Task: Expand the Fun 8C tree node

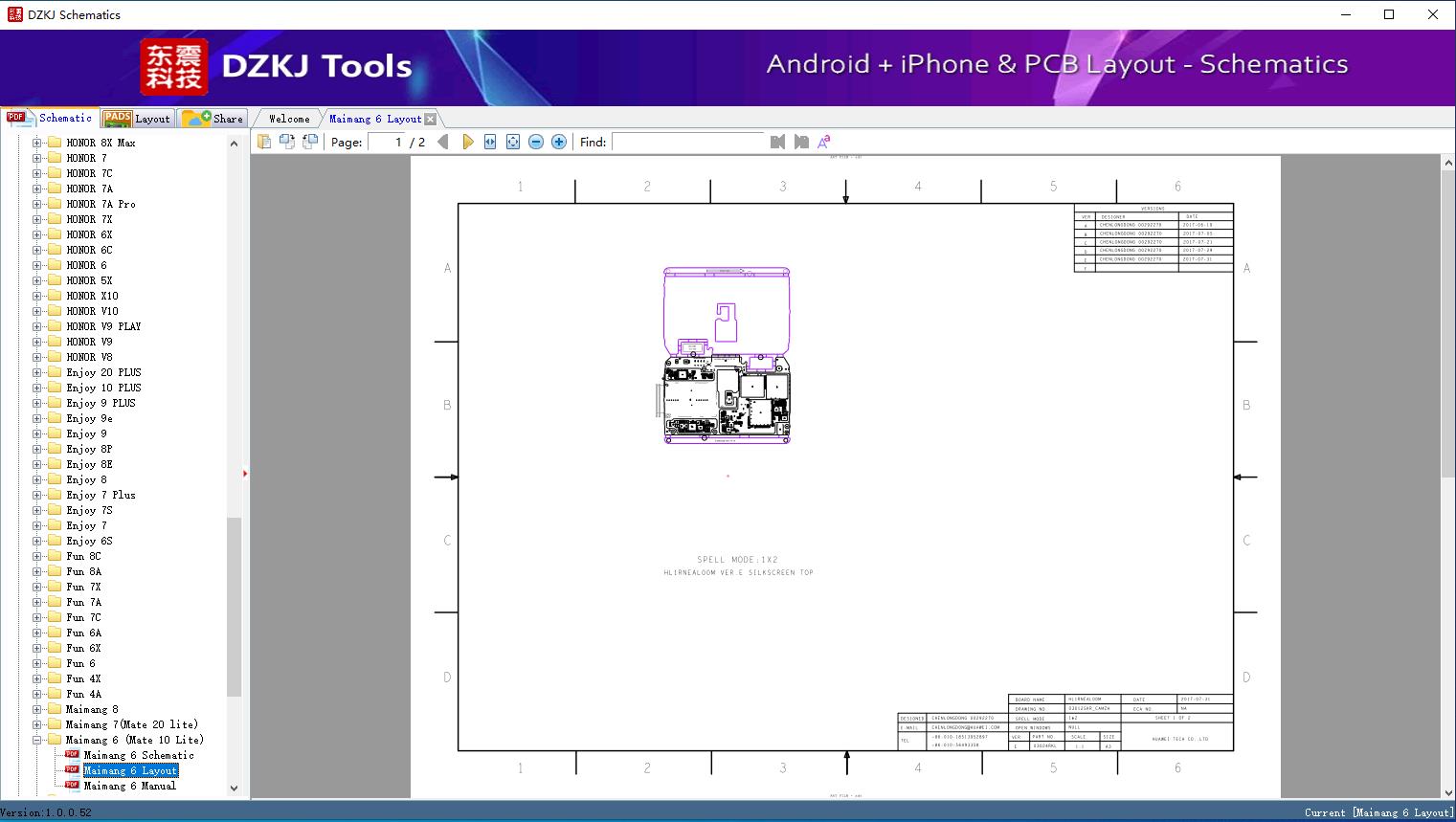Action: 37,556
